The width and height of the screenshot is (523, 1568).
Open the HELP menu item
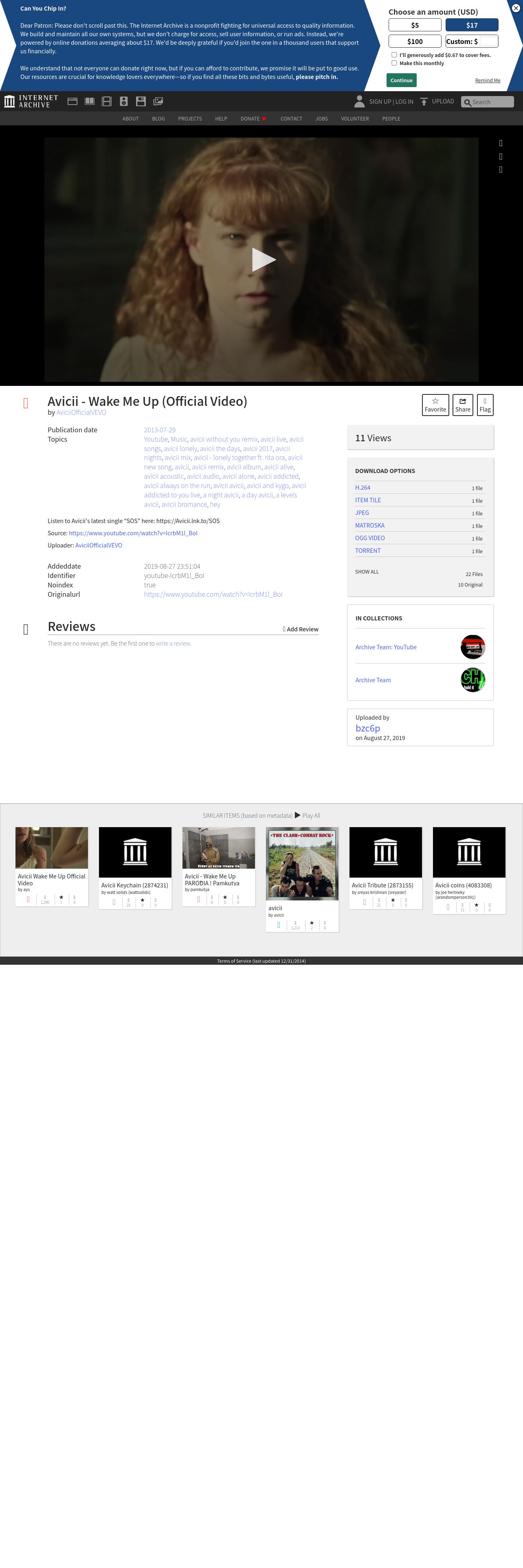tap(221, 119)
